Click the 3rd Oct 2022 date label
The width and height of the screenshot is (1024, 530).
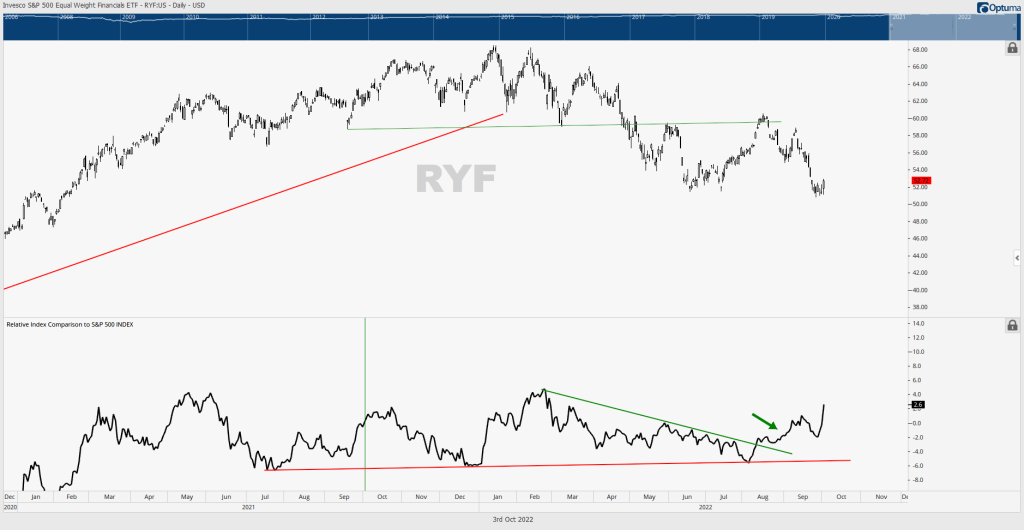511,520
